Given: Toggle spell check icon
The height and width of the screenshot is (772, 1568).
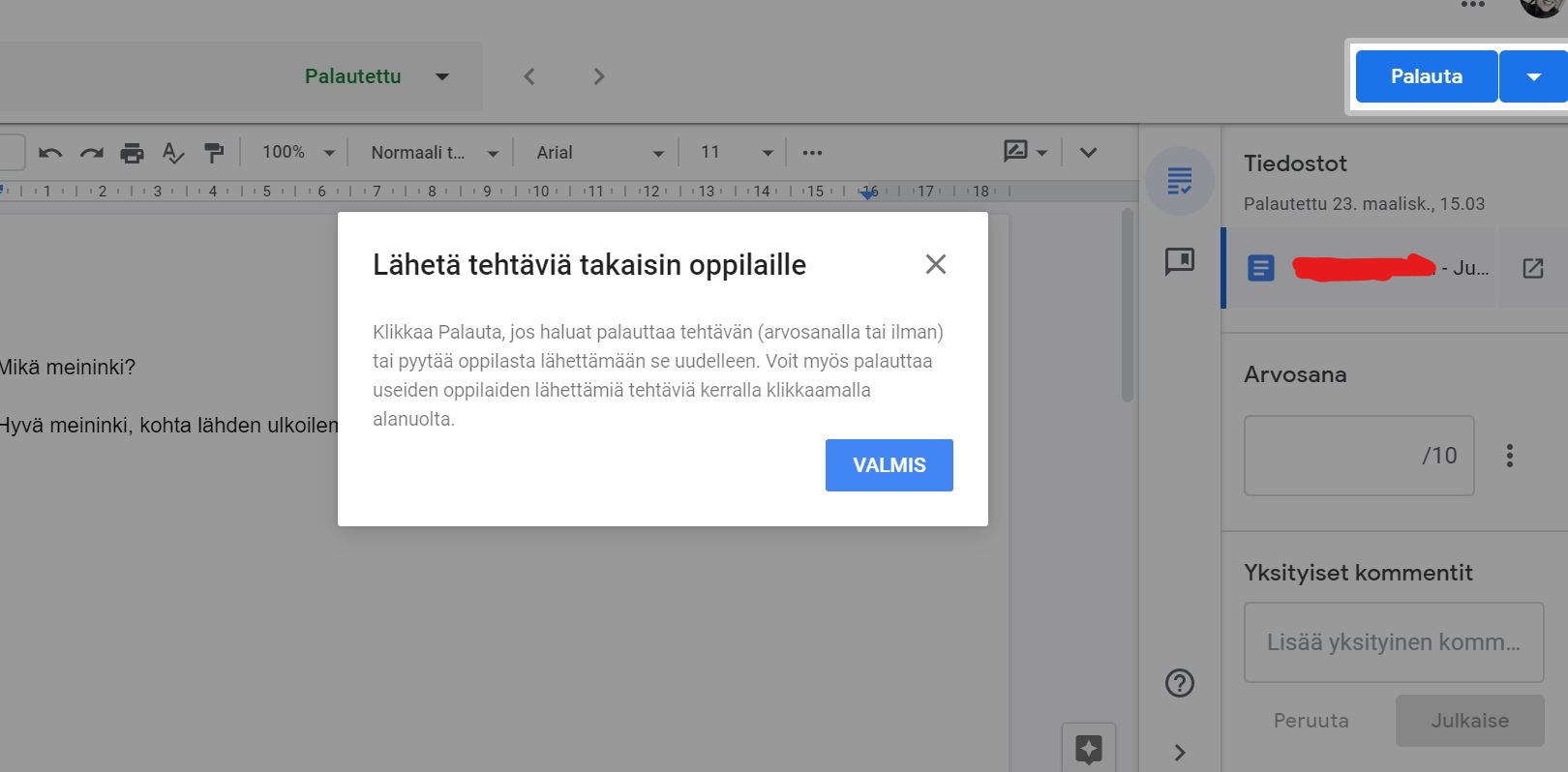Looking at the screenshot, I should pyautogui.click(x=172, y=153).
